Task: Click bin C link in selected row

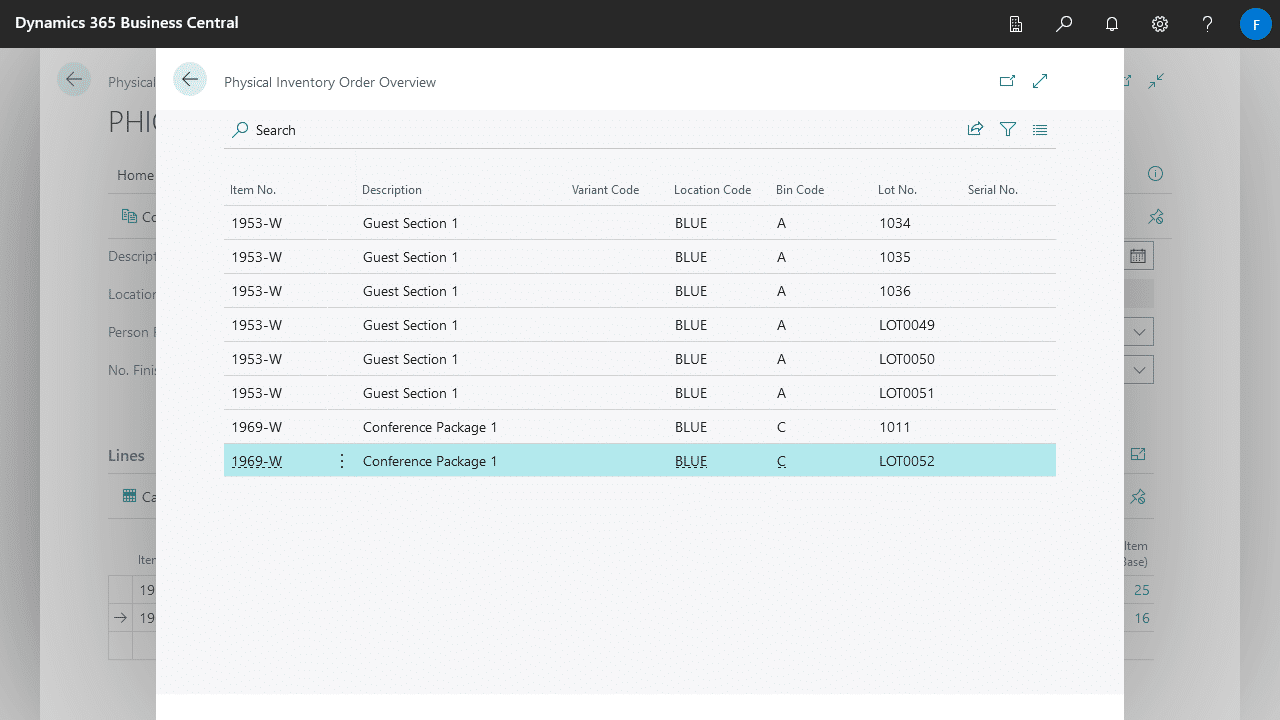Action: click(781, 461)
